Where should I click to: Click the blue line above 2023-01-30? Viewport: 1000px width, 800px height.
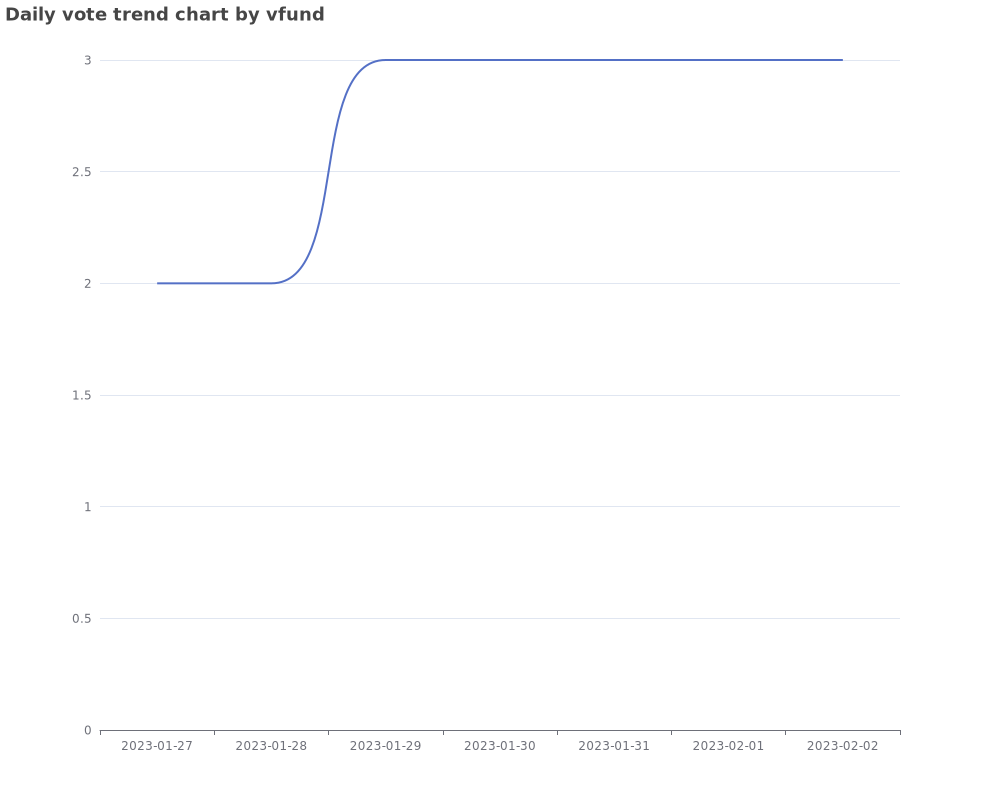500,60
